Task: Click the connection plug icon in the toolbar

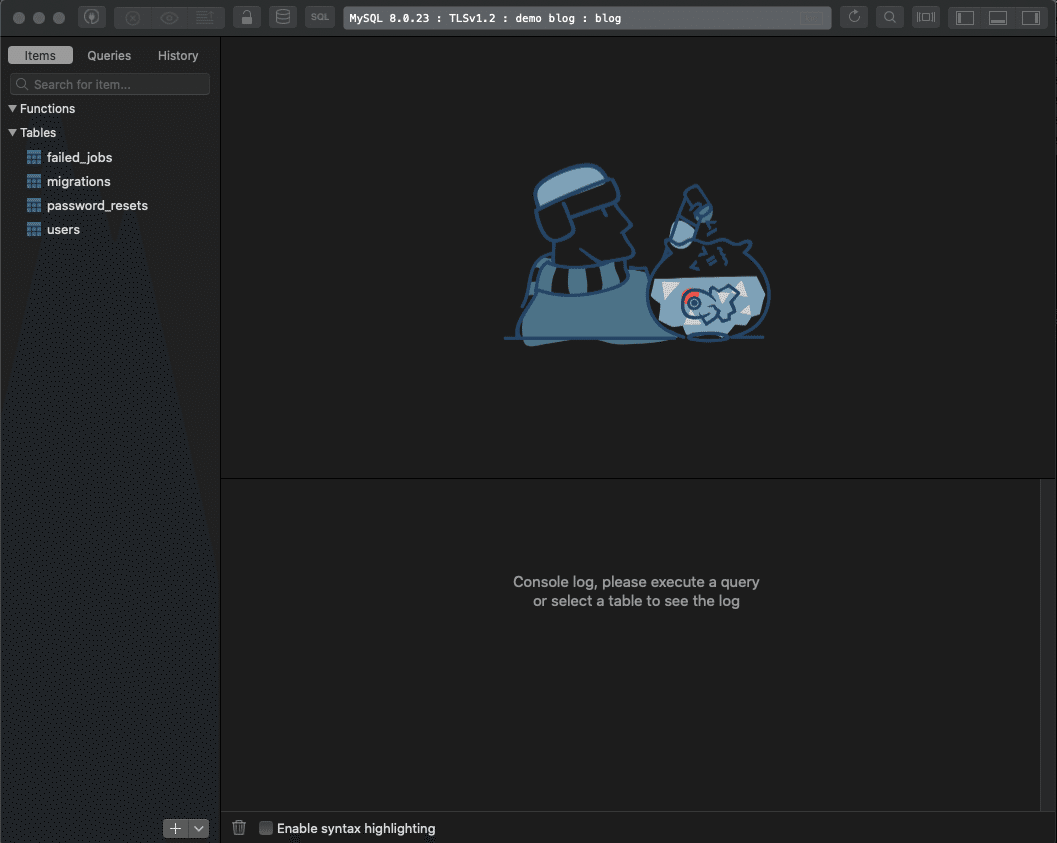Action: pos(92,18)
